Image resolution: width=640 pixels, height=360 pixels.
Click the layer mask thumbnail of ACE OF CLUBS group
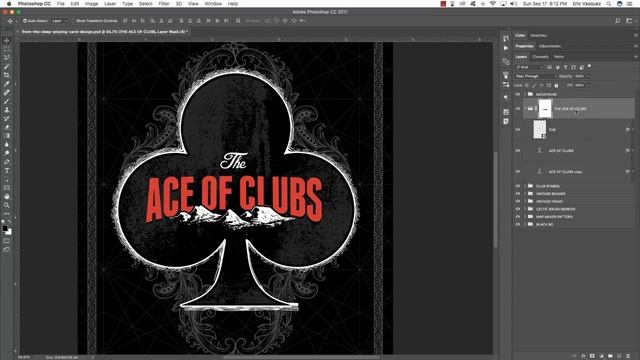pos(545,109)
